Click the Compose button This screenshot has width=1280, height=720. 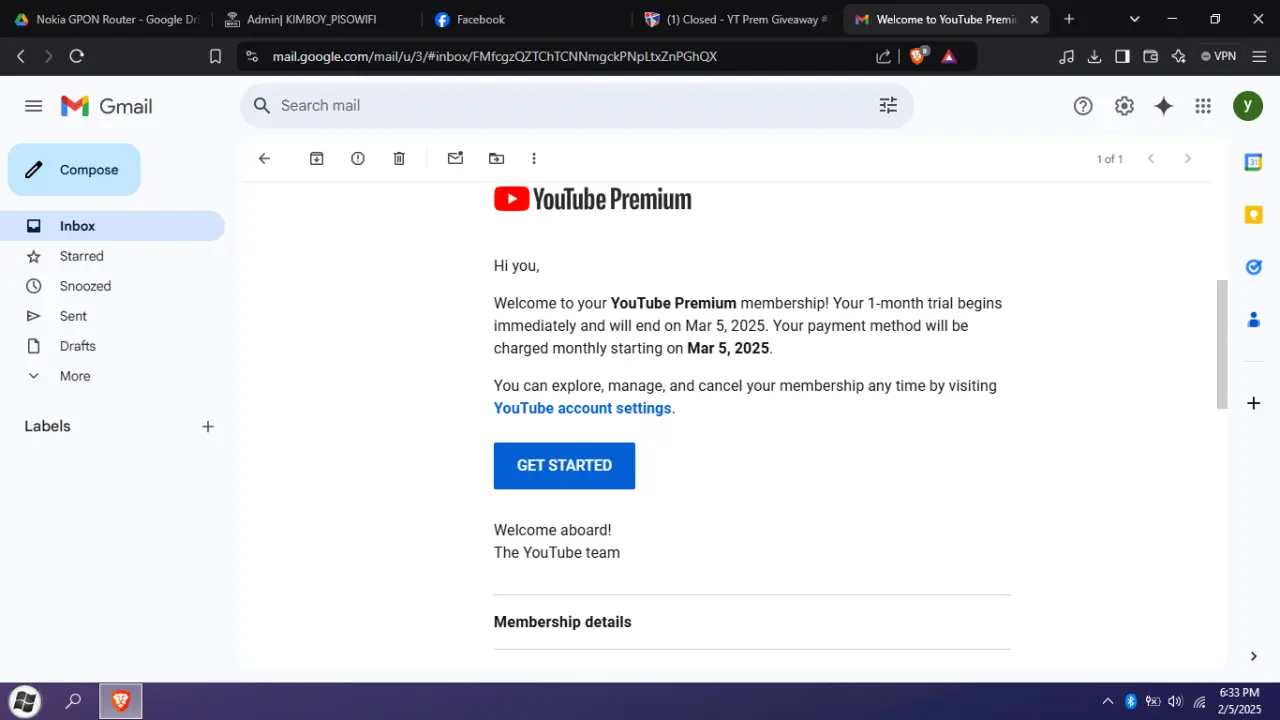pyautogui.click(x=74, y=170)
